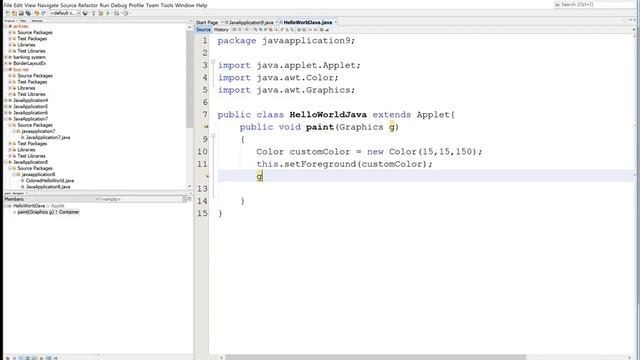Click the Undo toolbar icon
Screen dimensions: 640x360
tap(37, 13)
